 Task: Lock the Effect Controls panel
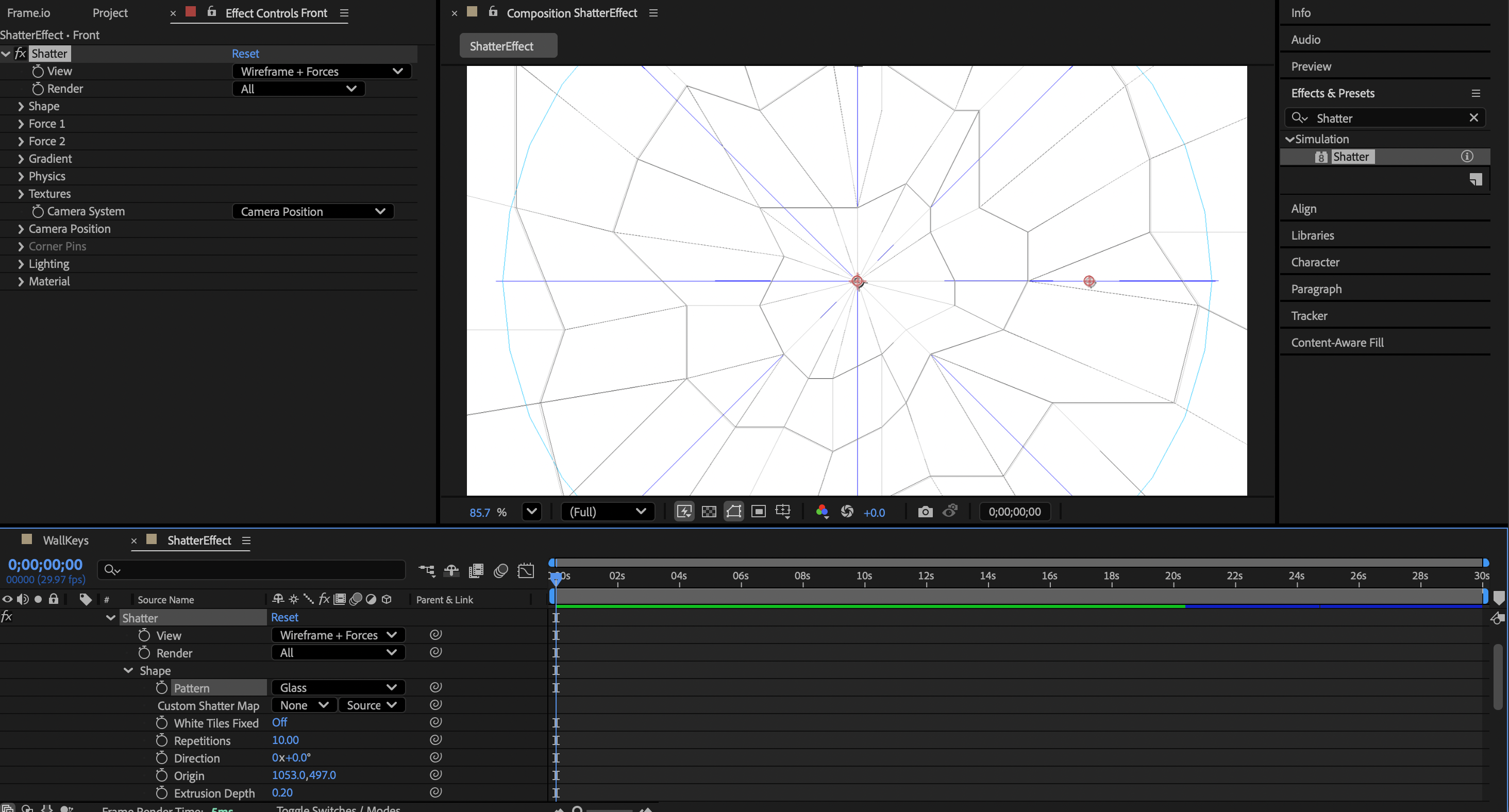click(x=210, y=13)
